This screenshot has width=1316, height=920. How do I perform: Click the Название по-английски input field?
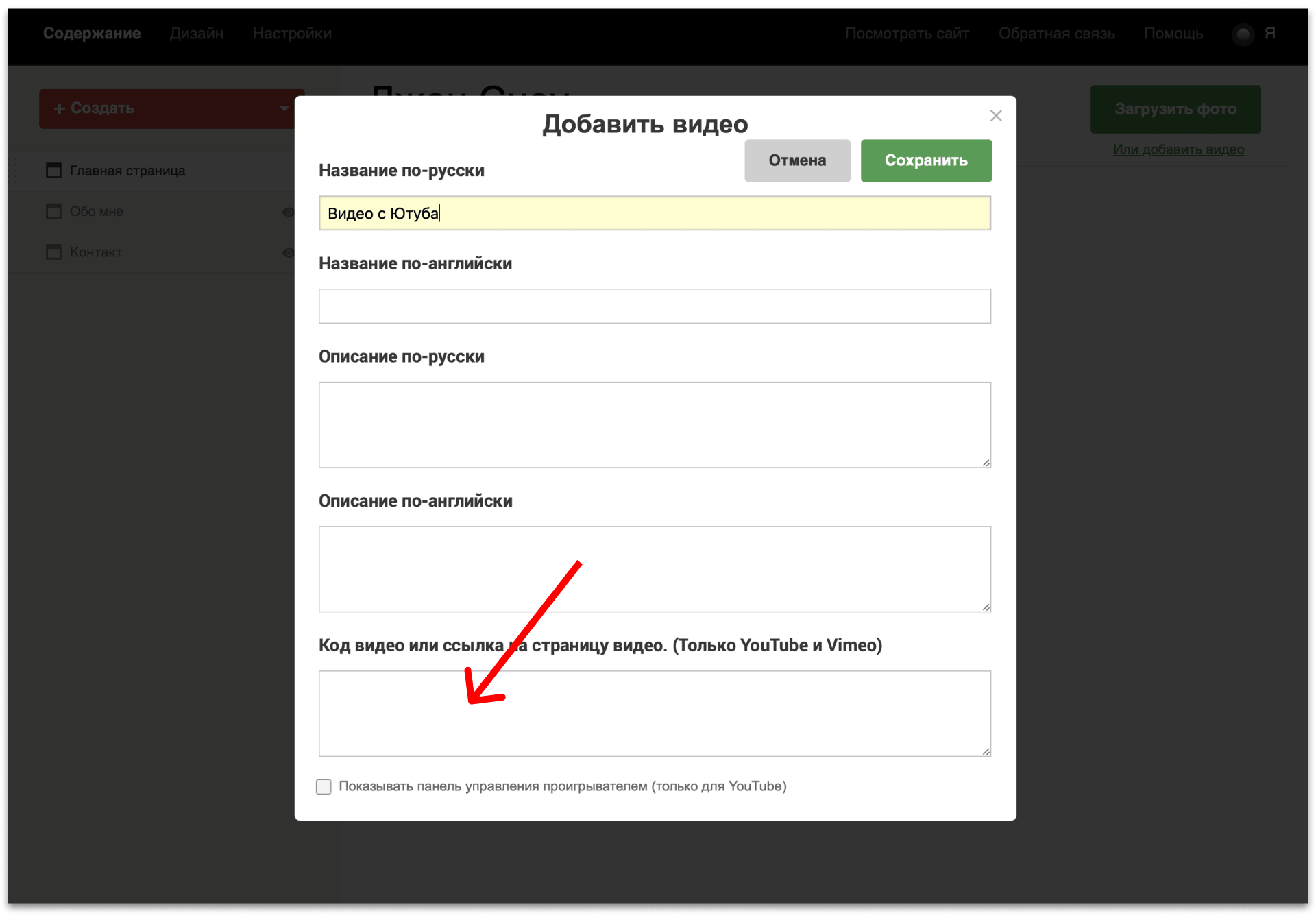click(x=655, y=306)
